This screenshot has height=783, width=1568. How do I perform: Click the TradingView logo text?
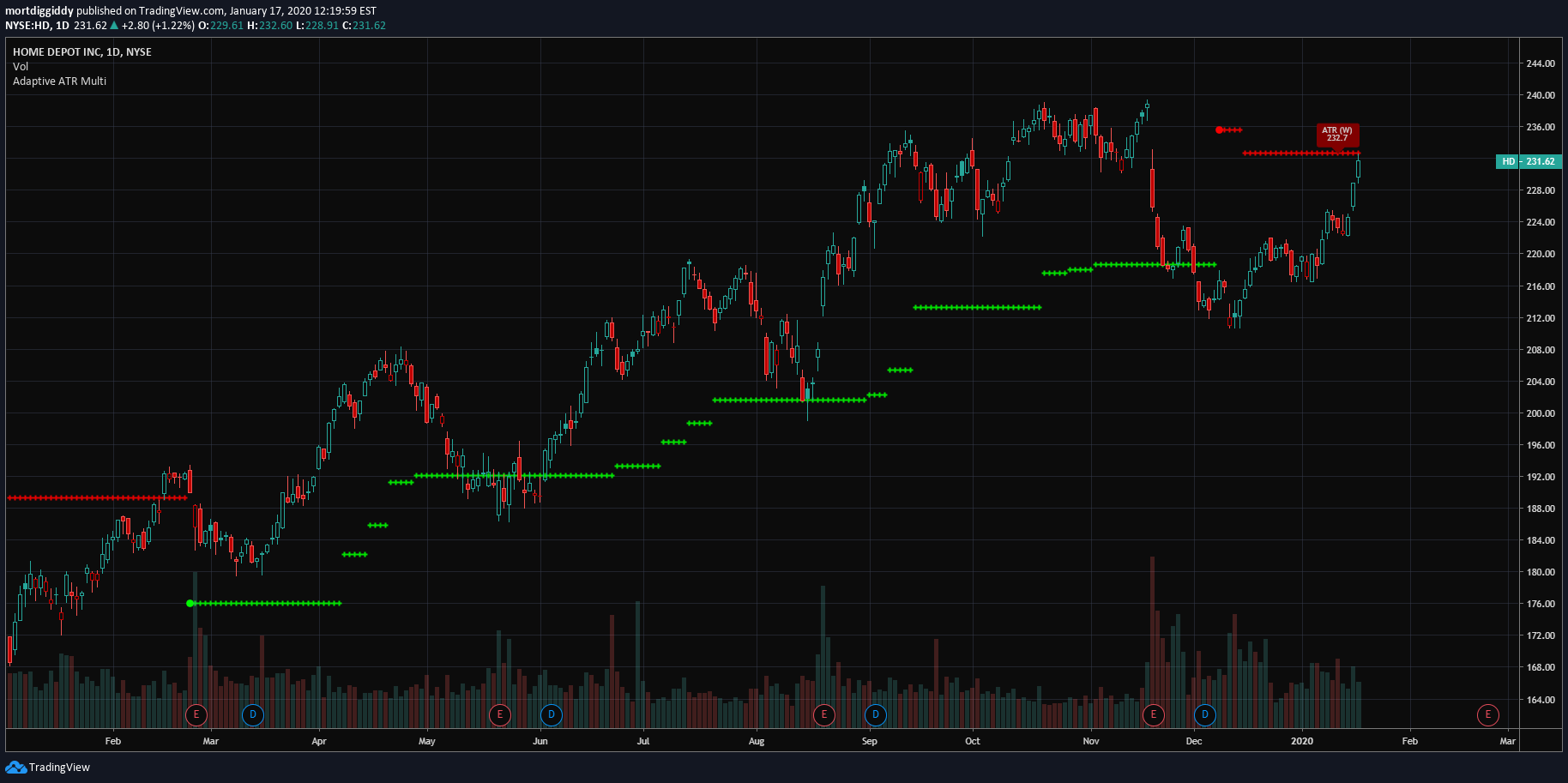point(59,768)
